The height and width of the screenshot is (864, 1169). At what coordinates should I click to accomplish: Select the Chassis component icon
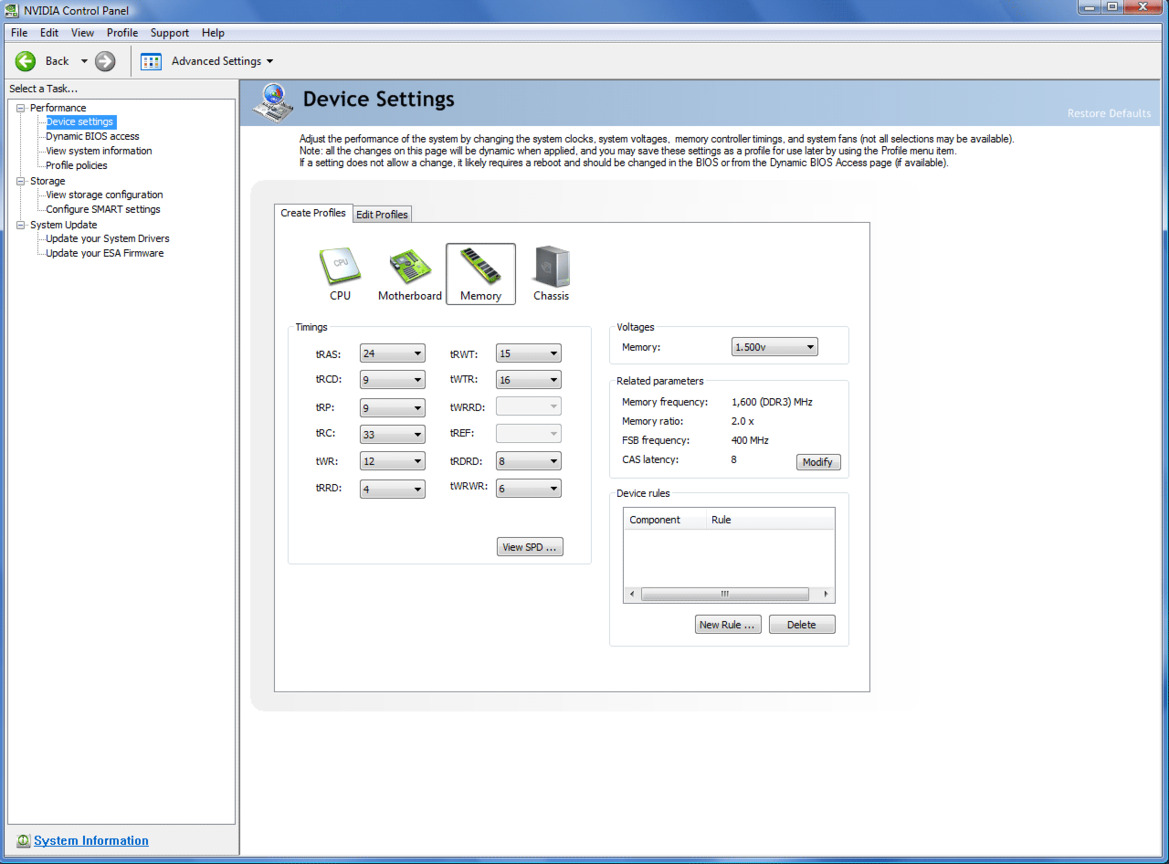551,274
